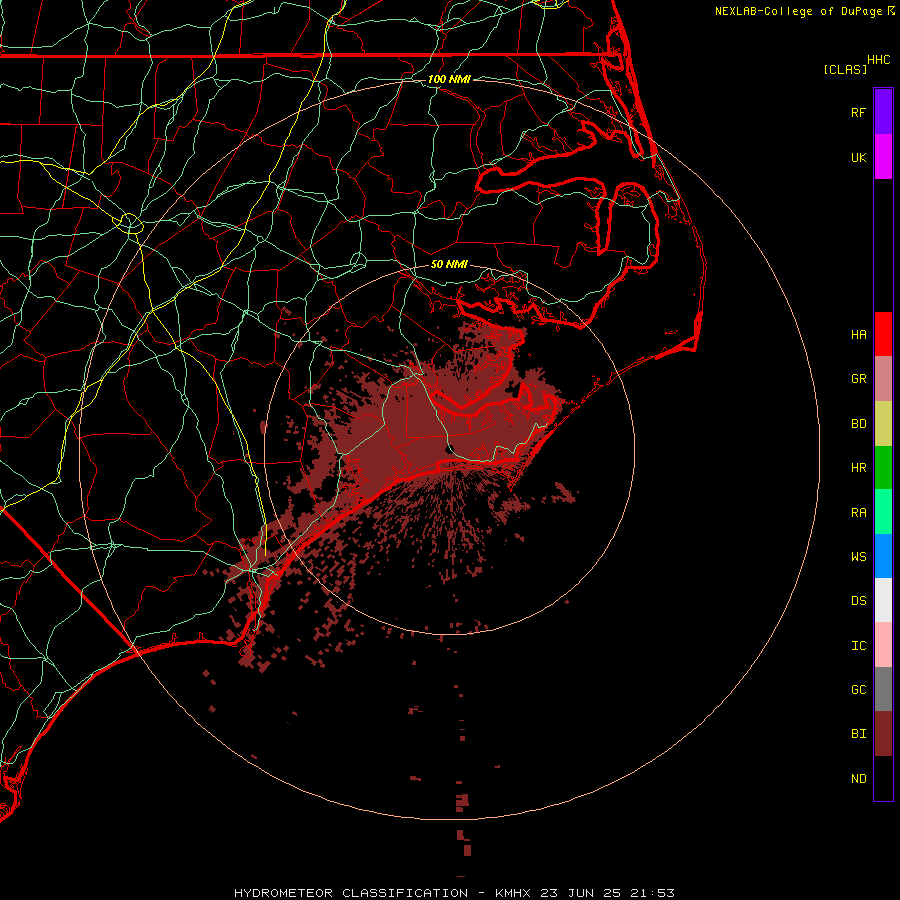Click the HA red legend swatch

[x=883, y=334]
